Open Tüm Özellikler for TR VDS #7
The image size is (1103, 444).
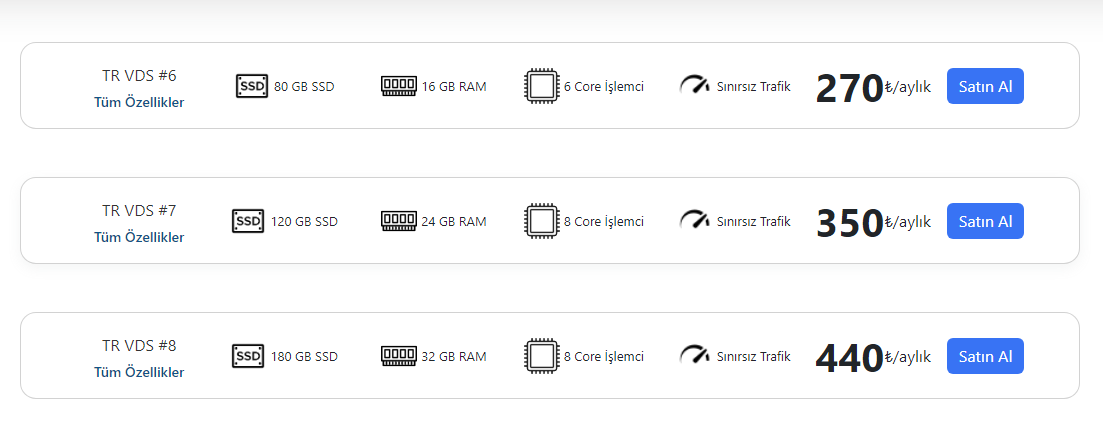tap(139, 237)
